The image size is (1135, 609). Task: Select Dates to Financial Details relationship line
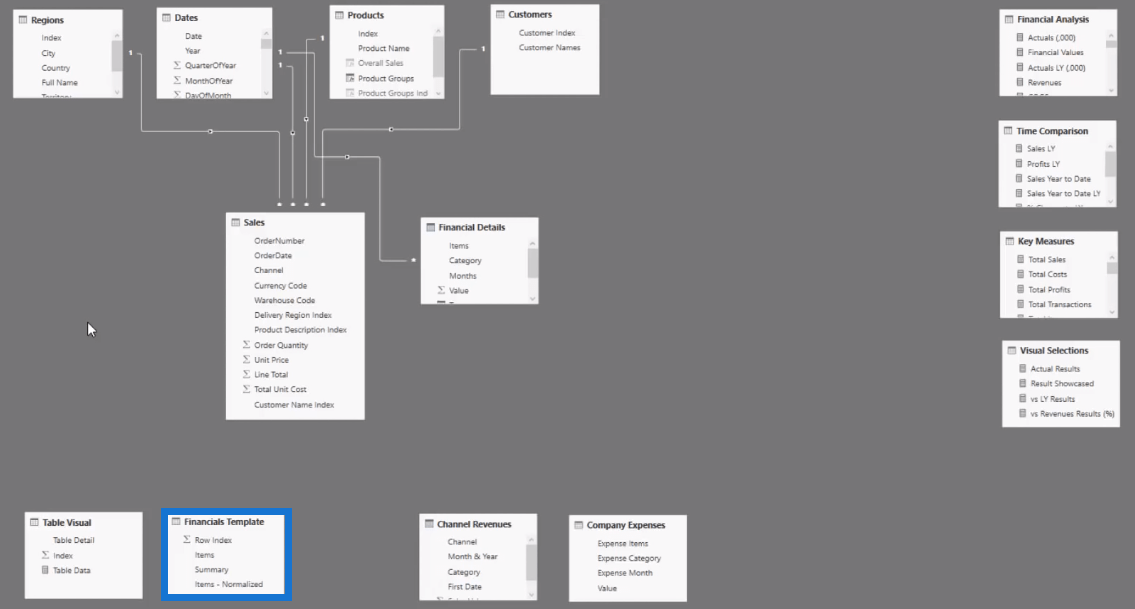(347, 156)
